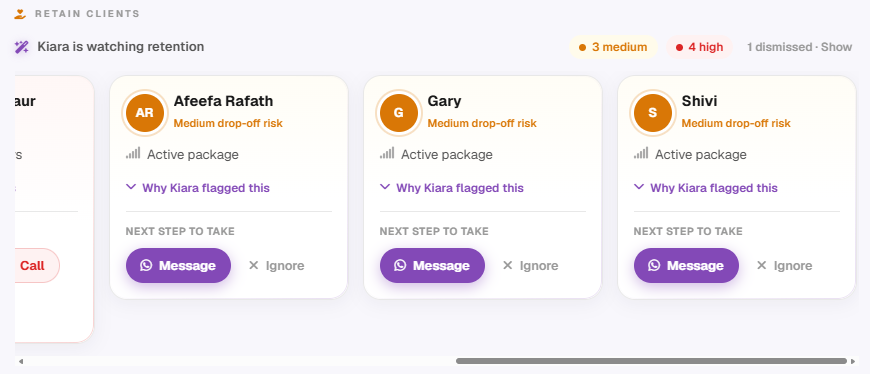Click Medium drop-off risk under Shivi

click(x=736, y=123)
